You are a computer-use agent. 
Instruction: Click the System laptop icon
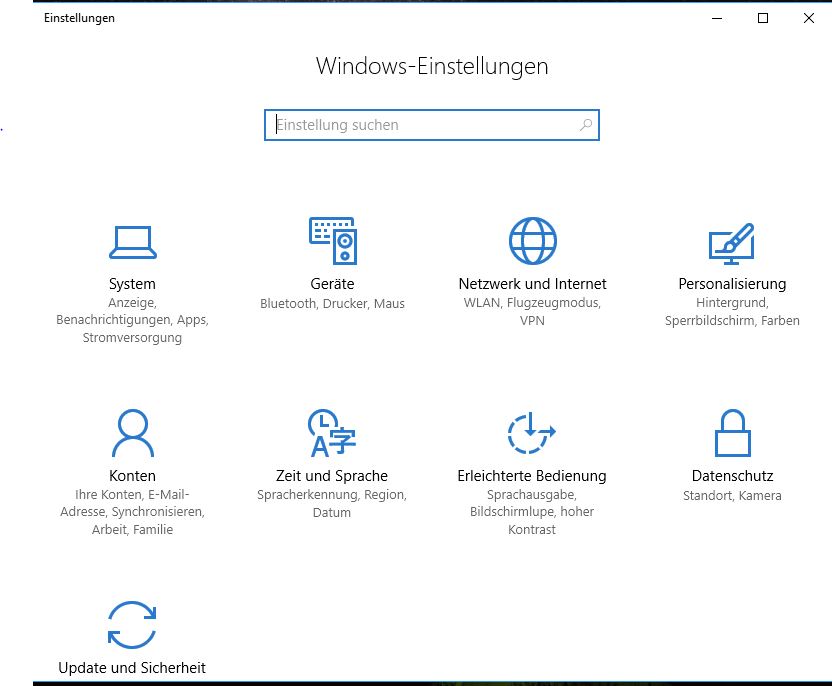tap(132, 241)
